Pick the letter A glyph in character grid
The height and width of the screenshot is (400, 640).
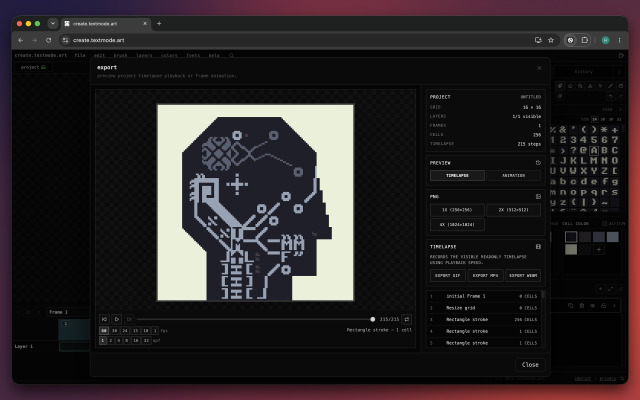click(x=594, y=150)
